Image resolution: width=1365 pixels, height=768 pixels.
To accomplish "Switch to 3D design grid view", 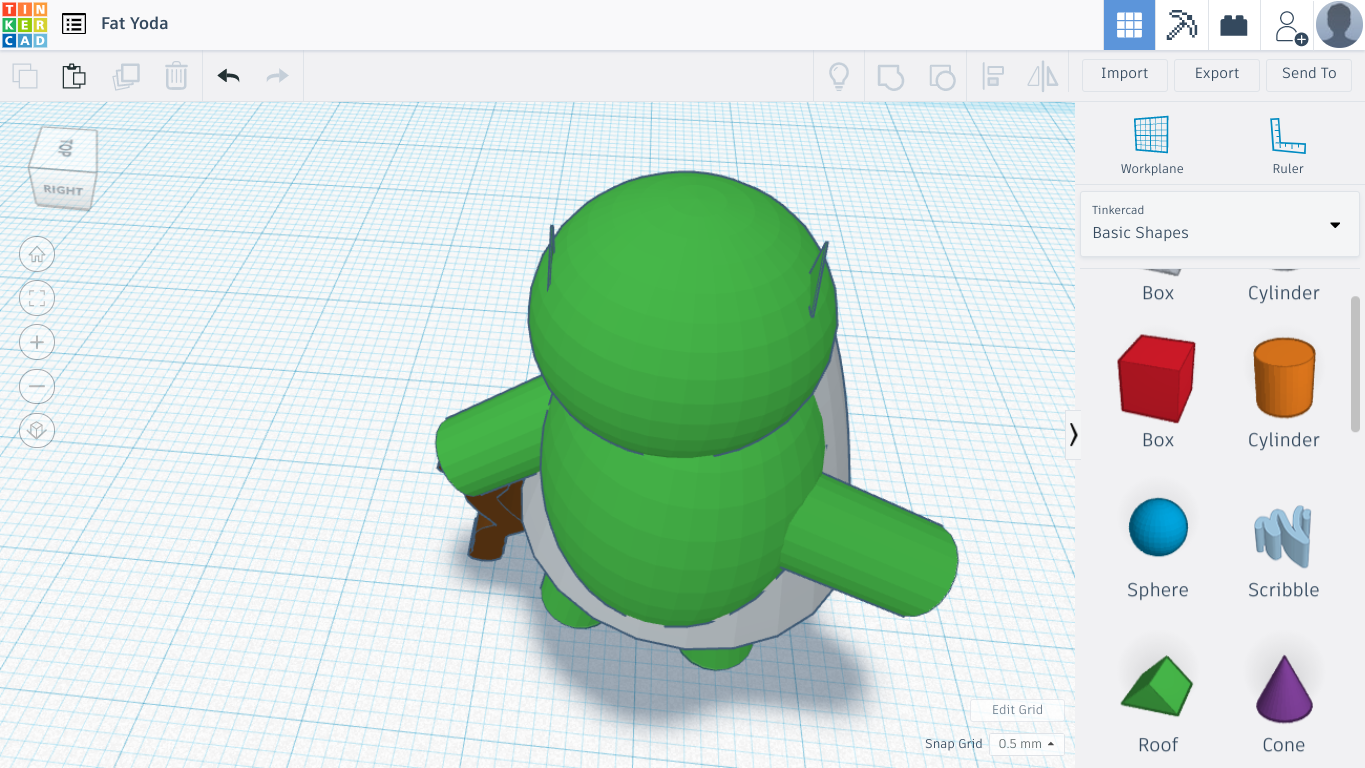I will click(x=1129, y=25).
